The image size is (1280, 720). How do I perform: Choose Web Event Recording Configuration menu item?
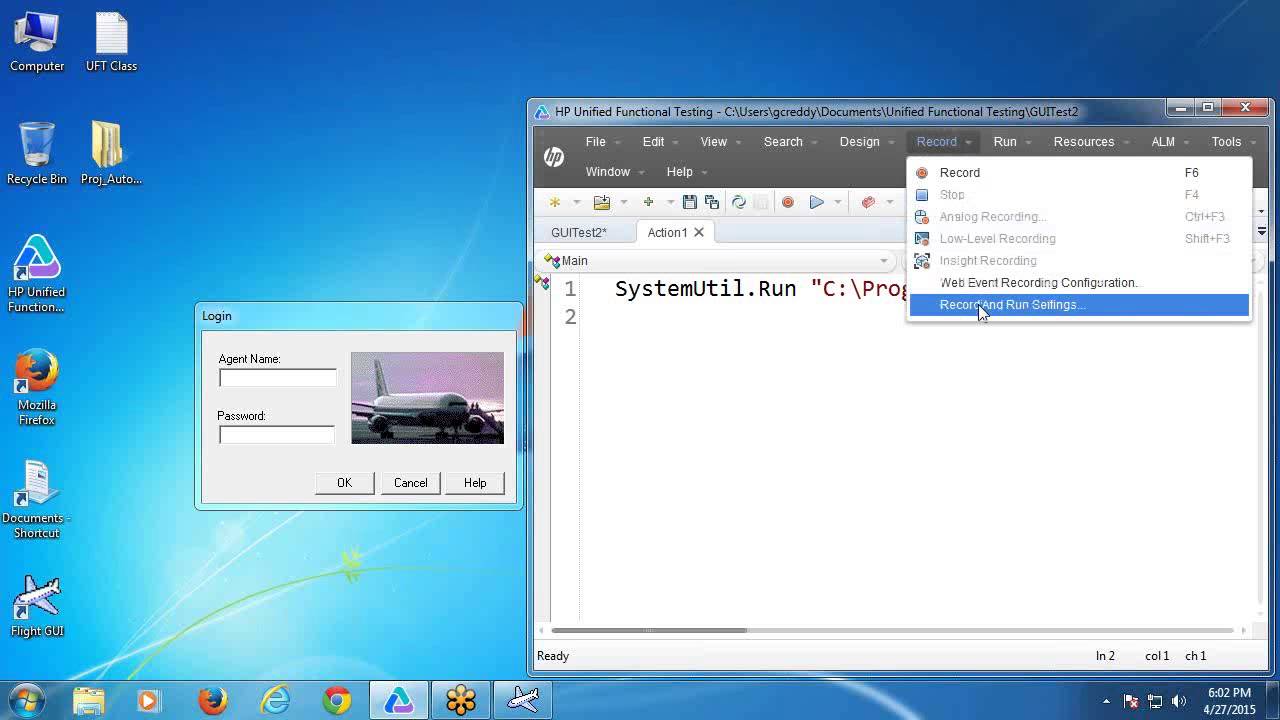pyautogui.click(x=1079, y=283)
